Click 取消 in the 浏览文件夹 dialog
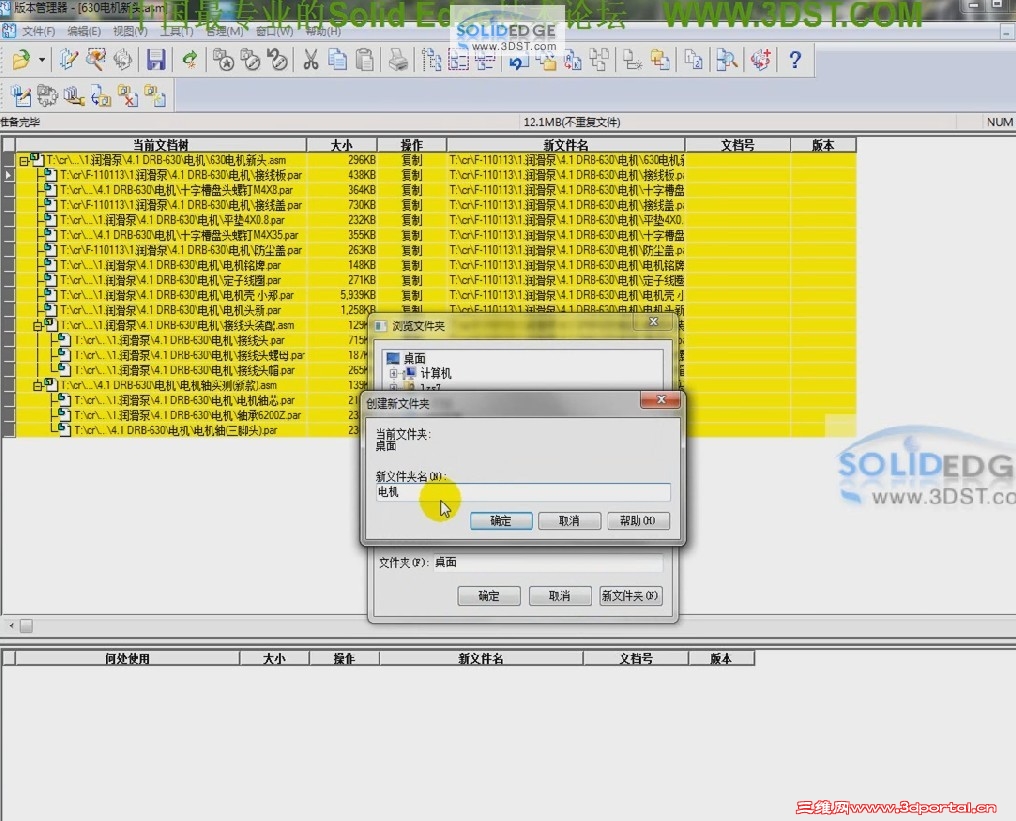 559,596
